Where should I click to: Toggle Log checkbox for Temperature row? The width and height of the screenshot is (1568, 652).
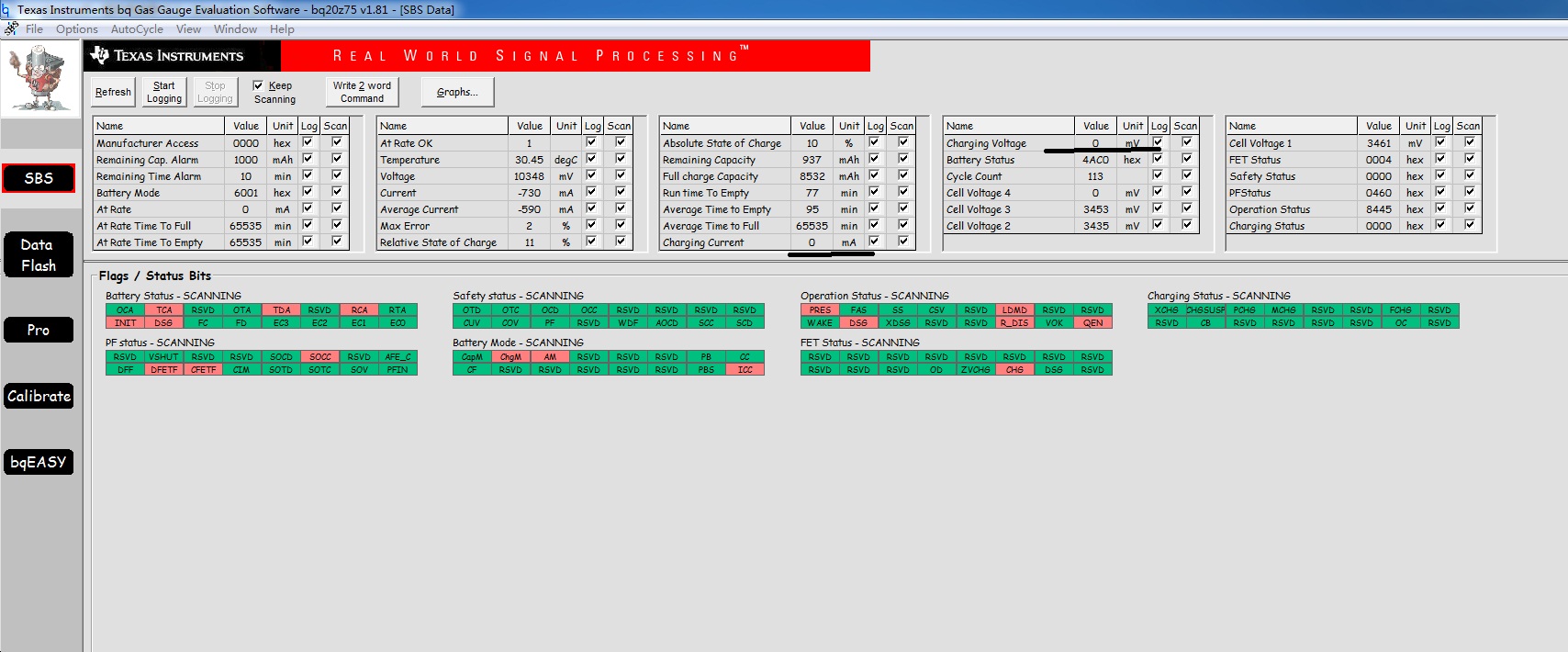click(591, 159)
